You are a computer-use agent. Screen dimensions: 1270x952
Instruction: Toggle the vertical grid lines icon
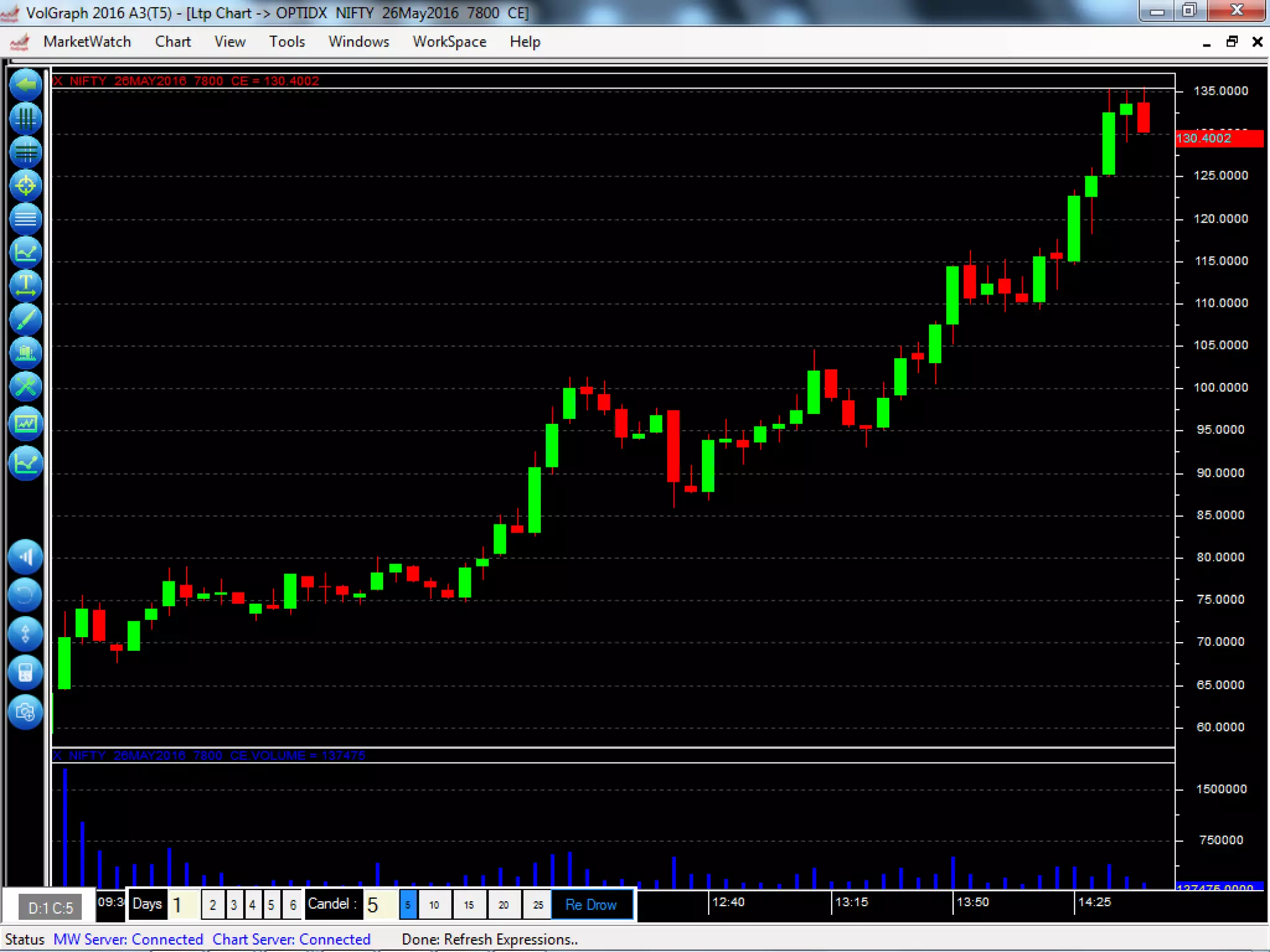tap(25, 118)
